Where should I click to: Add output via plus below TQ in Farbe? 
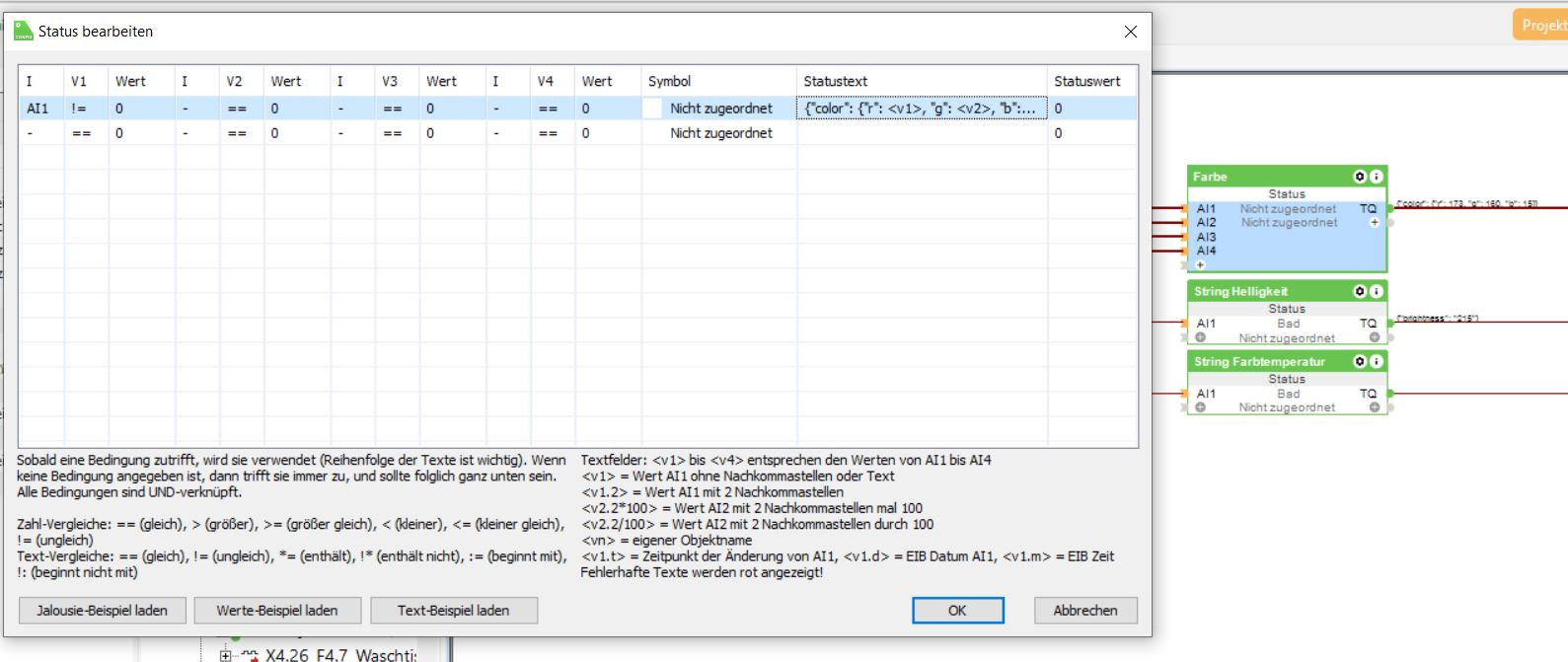point(1374,223)
